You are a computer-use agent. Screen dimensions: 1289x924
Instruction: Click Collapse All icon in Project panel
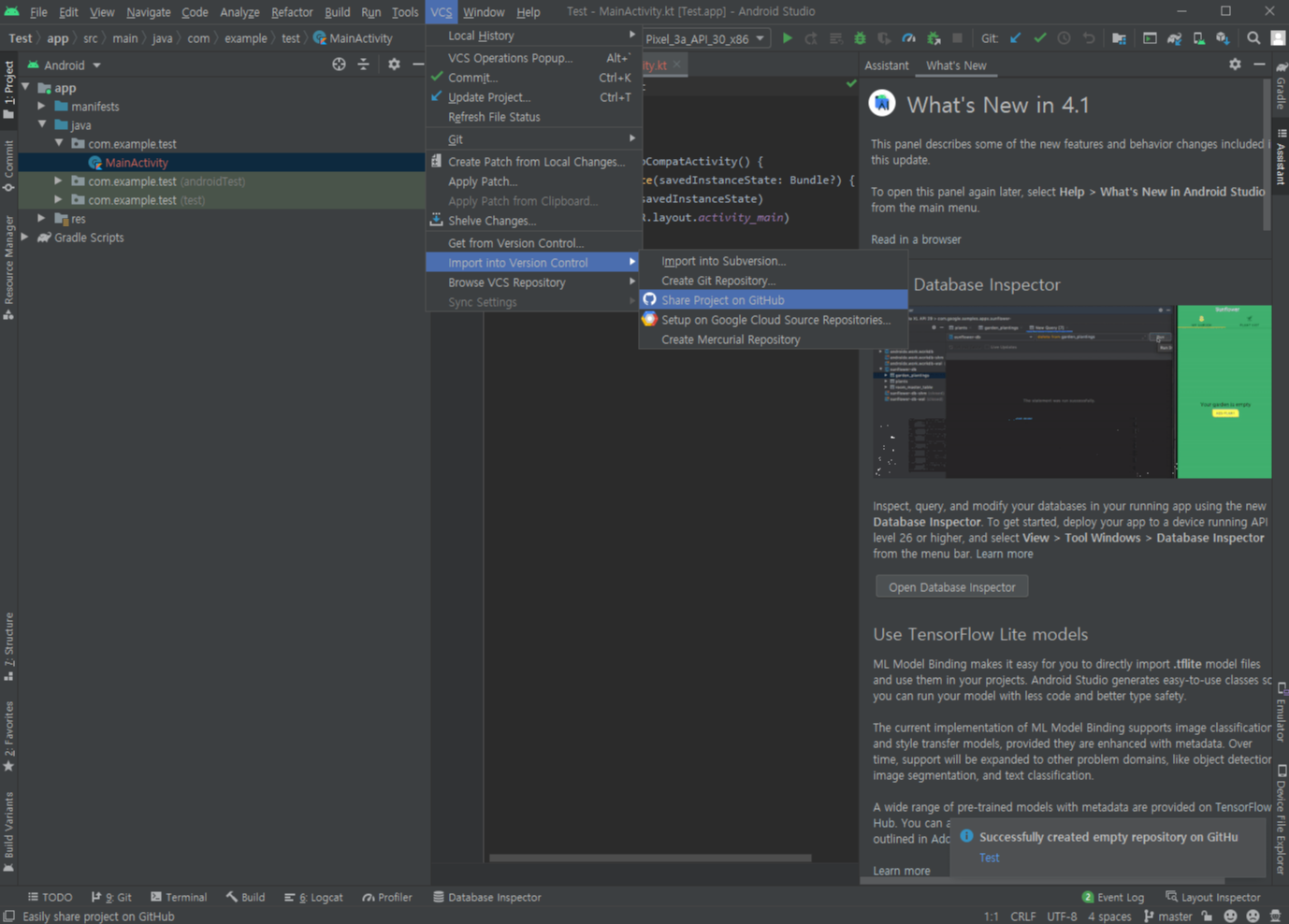364,65
